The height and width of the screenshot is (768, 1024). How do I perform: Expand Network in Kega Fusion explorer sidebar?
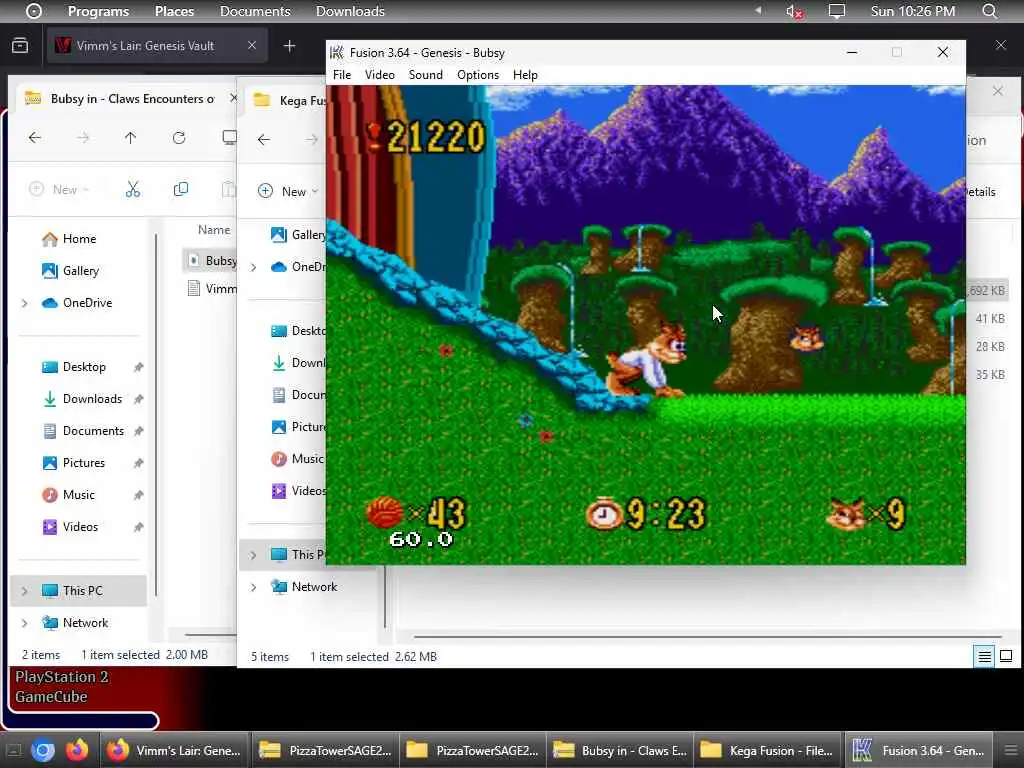coord(253,587)
